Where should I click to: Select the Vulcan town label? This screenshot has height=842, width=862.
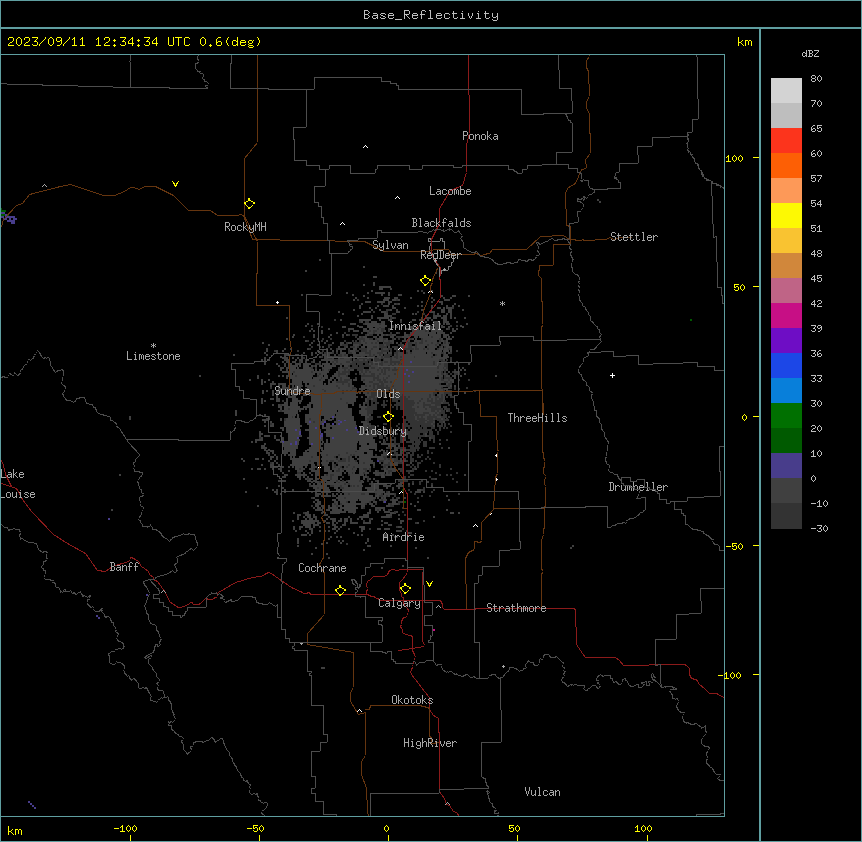tap(542, 792)
